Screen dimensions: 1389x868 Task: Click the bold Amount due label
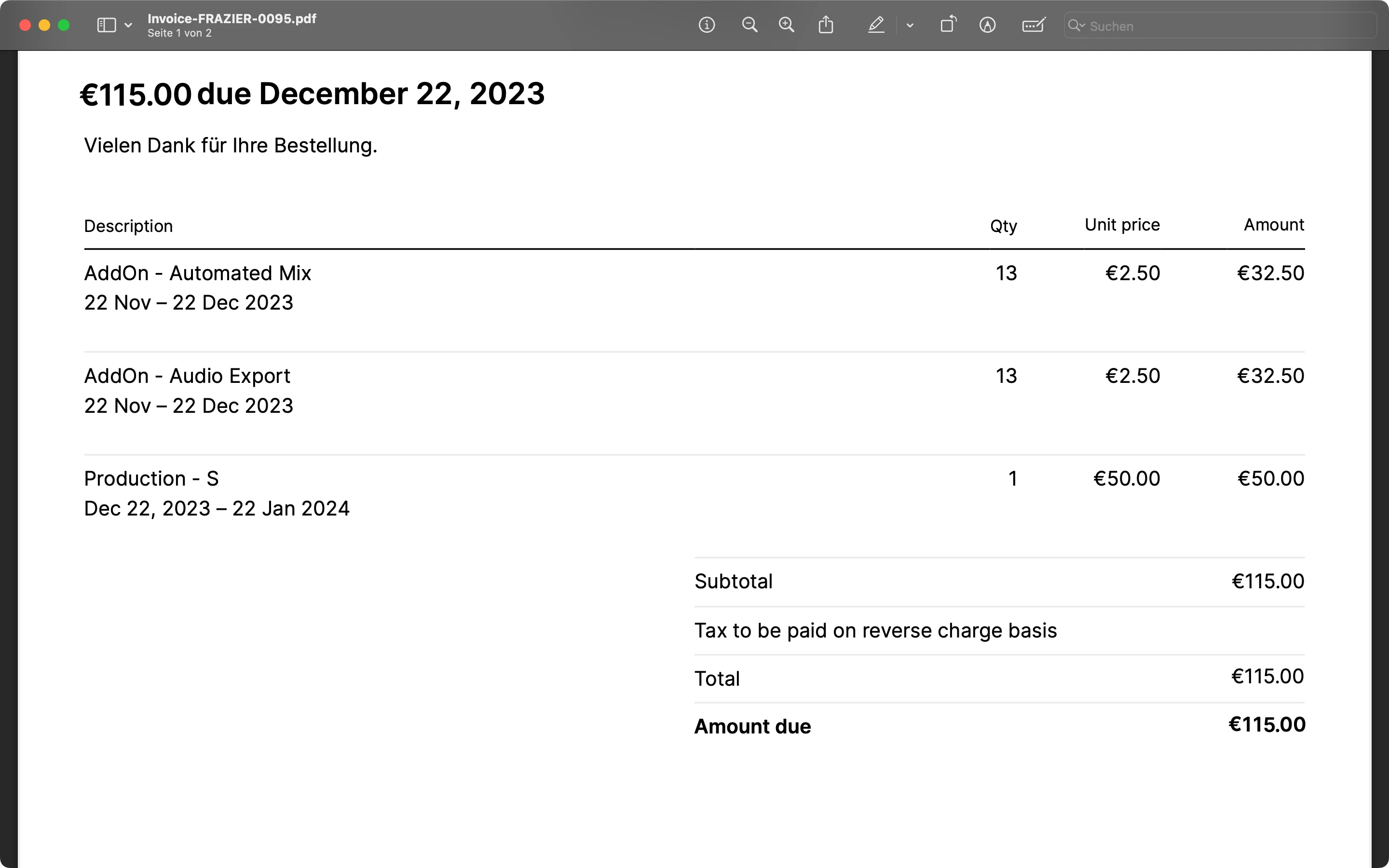pyautogui.click(x=752, y=726)
